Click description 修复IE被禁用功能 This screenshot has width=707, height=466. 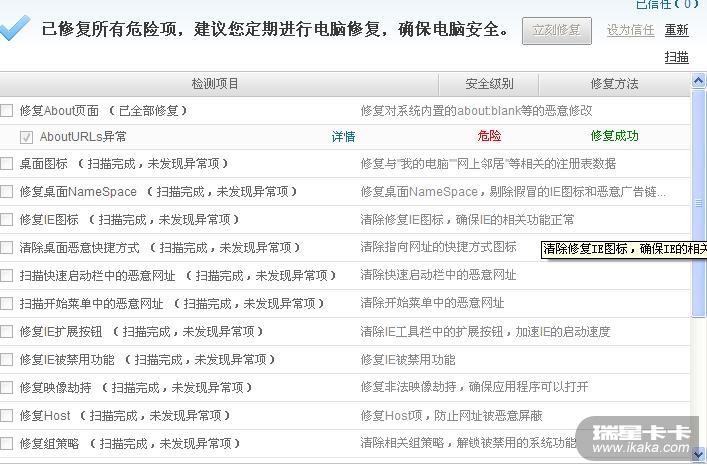[408, 360]
